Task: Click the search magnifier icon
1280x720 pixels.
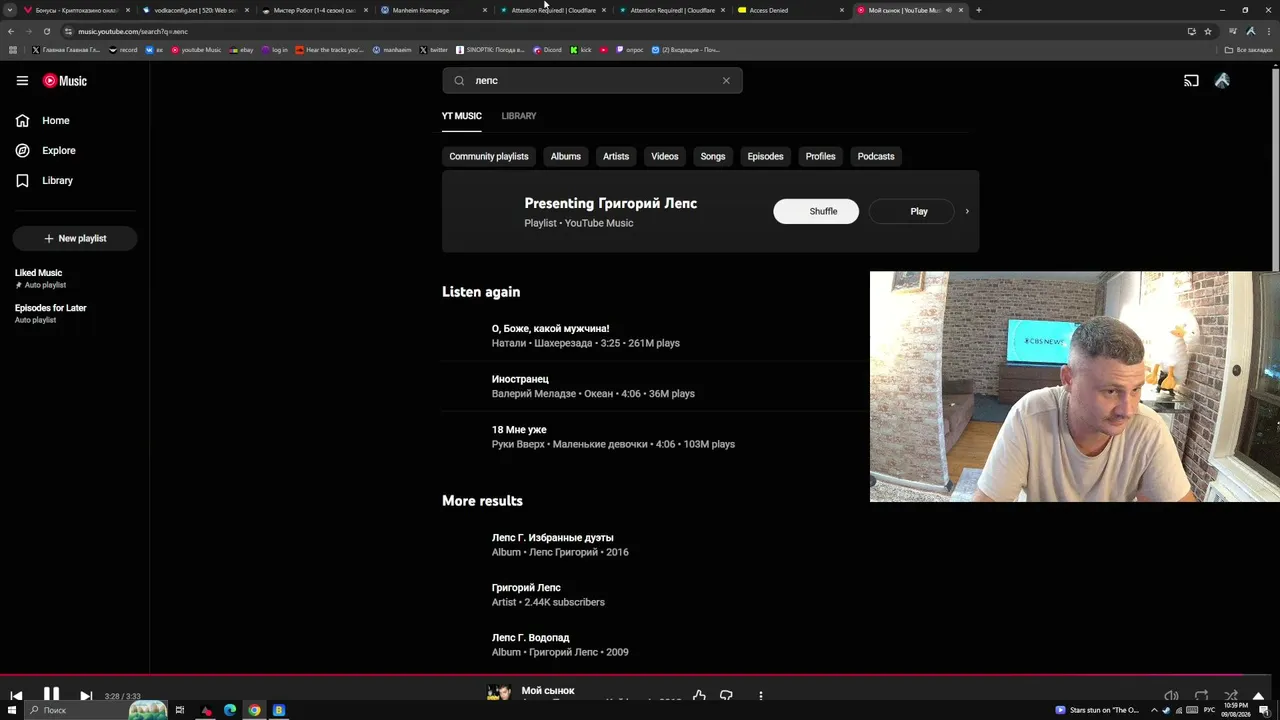Action: [459, 81]
